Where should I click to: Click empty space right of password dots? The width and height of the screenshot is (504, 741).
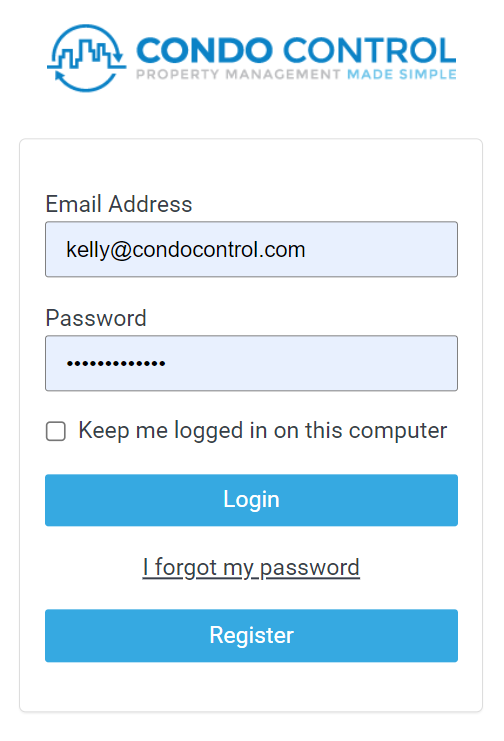point(312,363)
